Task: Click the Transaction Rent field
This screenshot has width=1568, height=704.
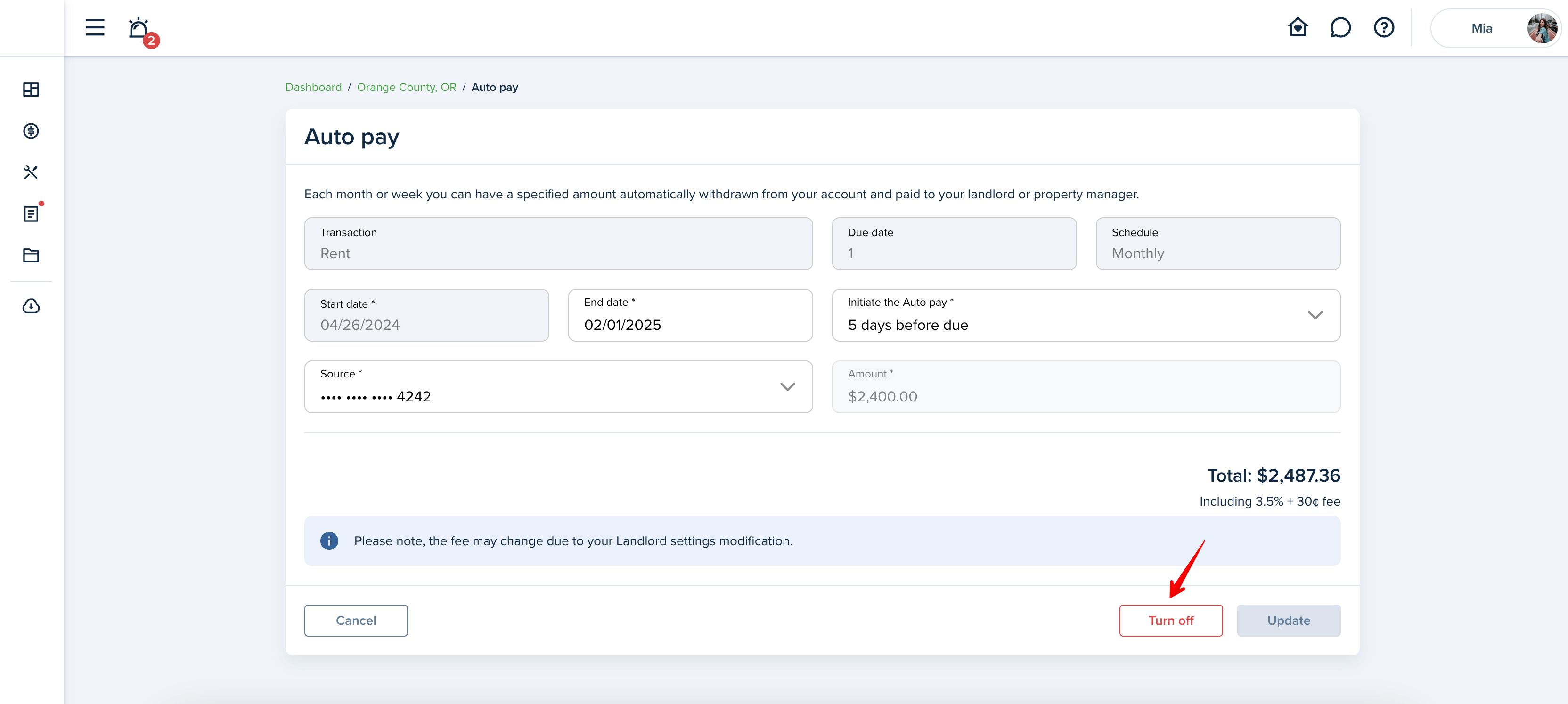Action: (x=558, y=244)
